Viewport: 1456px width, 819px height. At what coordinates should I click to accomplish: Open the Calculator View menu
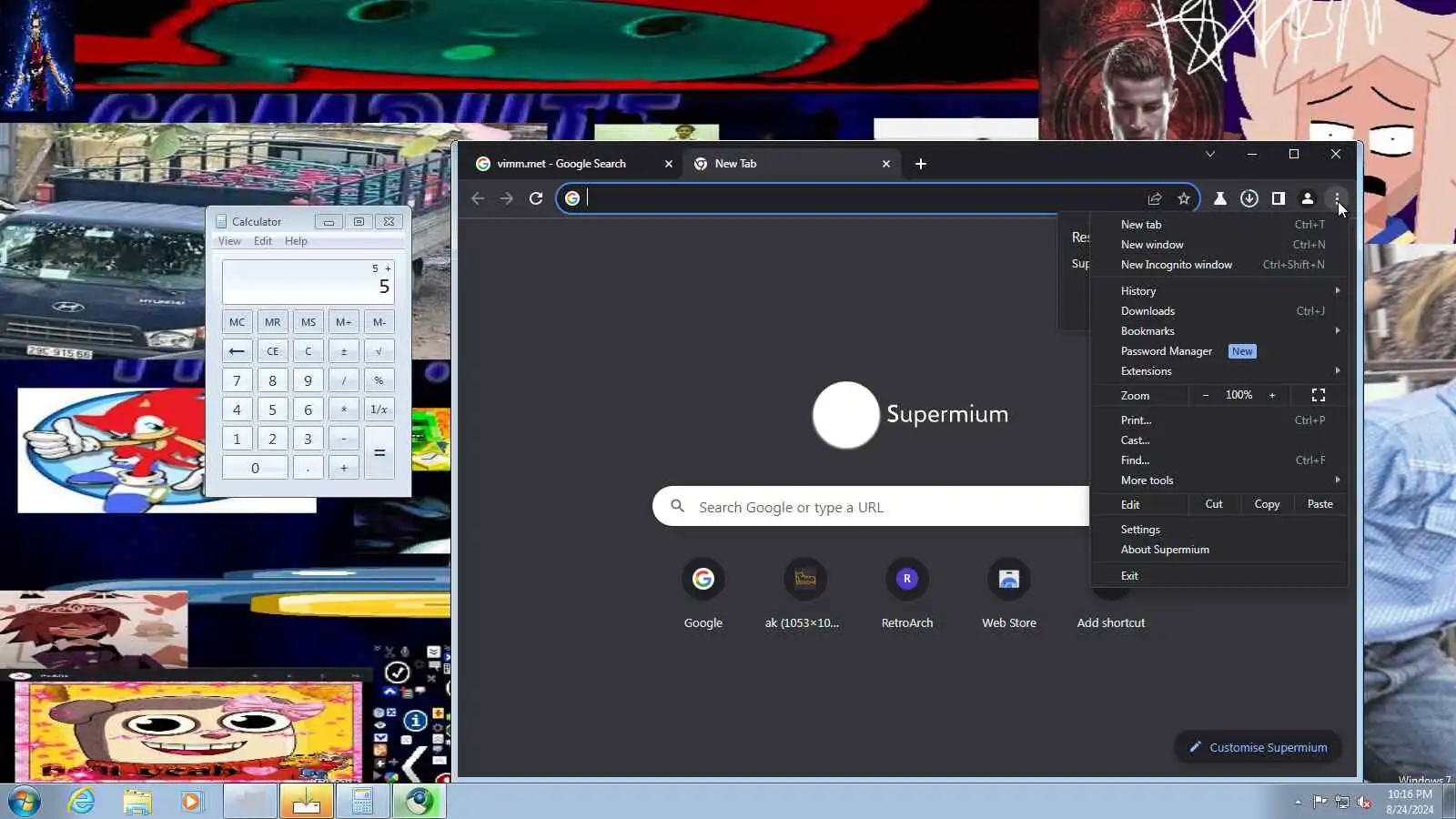229,241
